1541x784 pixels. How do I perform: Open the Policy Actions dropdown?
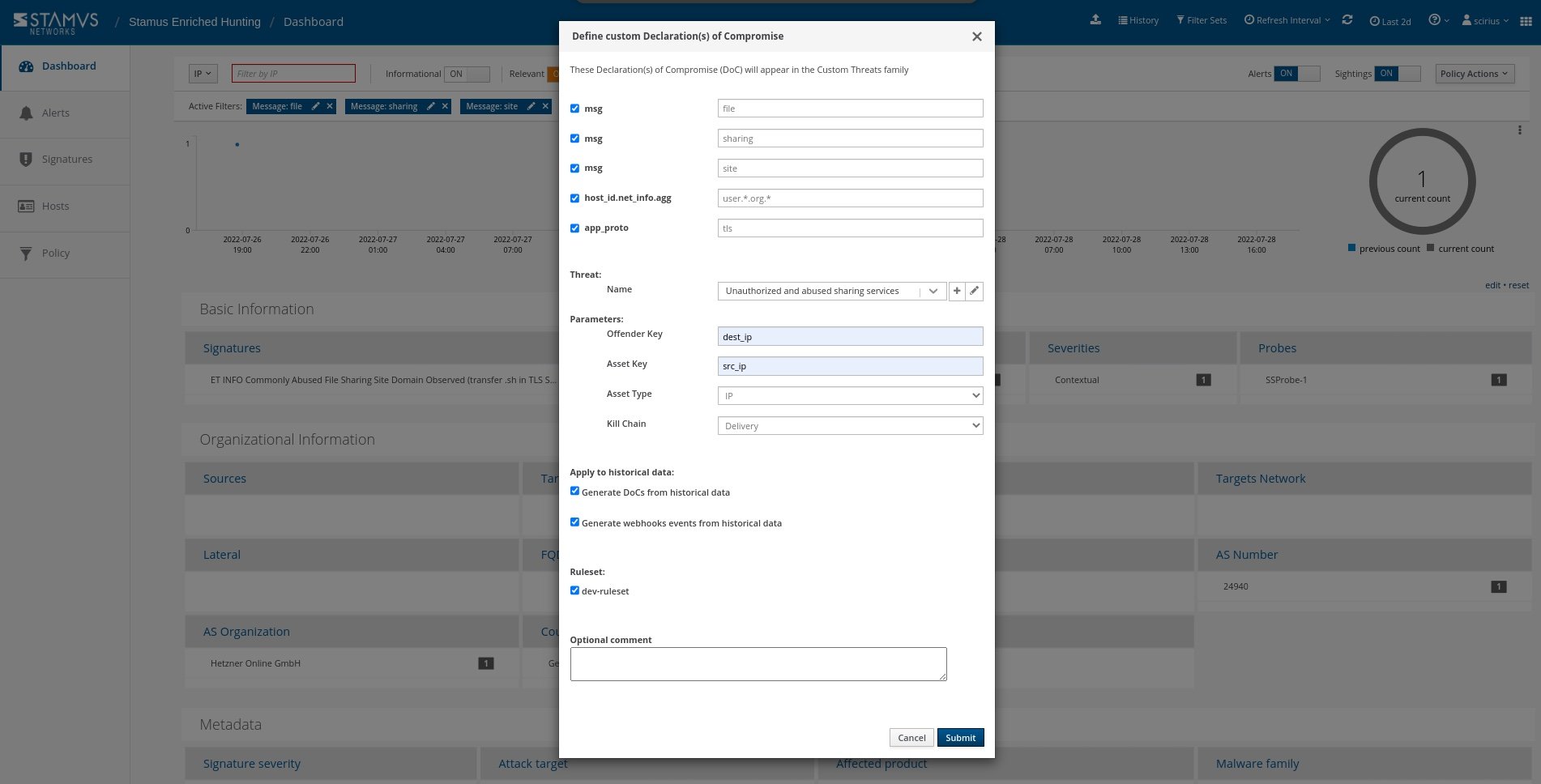[1475, 74]
